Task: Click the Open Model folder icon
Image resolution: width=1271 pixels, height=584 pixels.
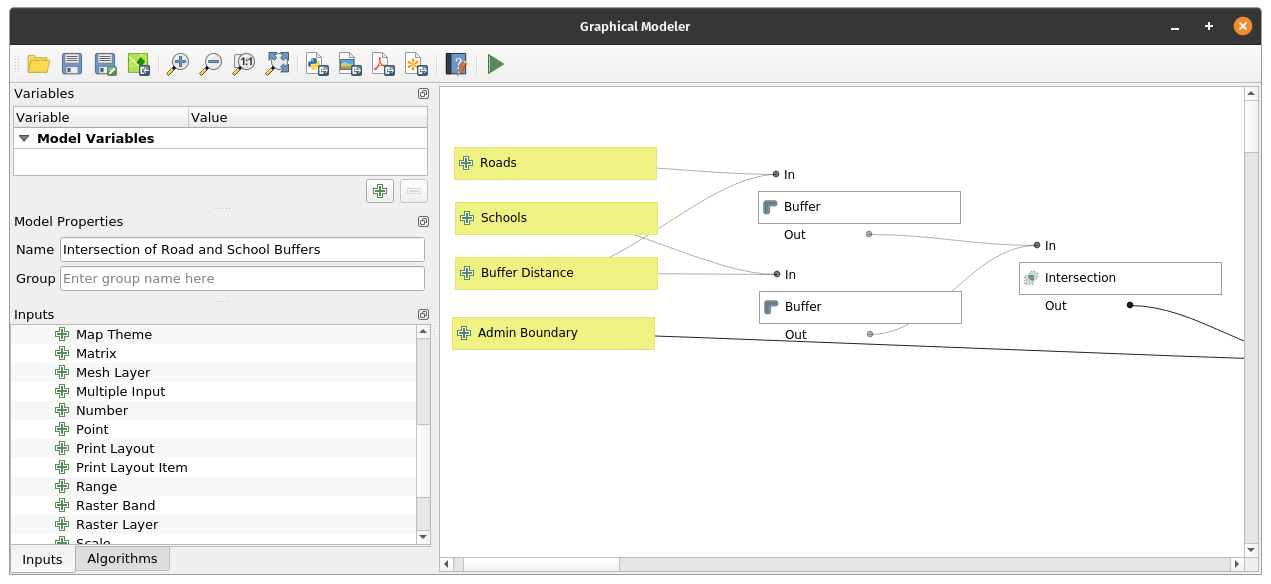Action: pyautogui.click(x=39, y=65)
